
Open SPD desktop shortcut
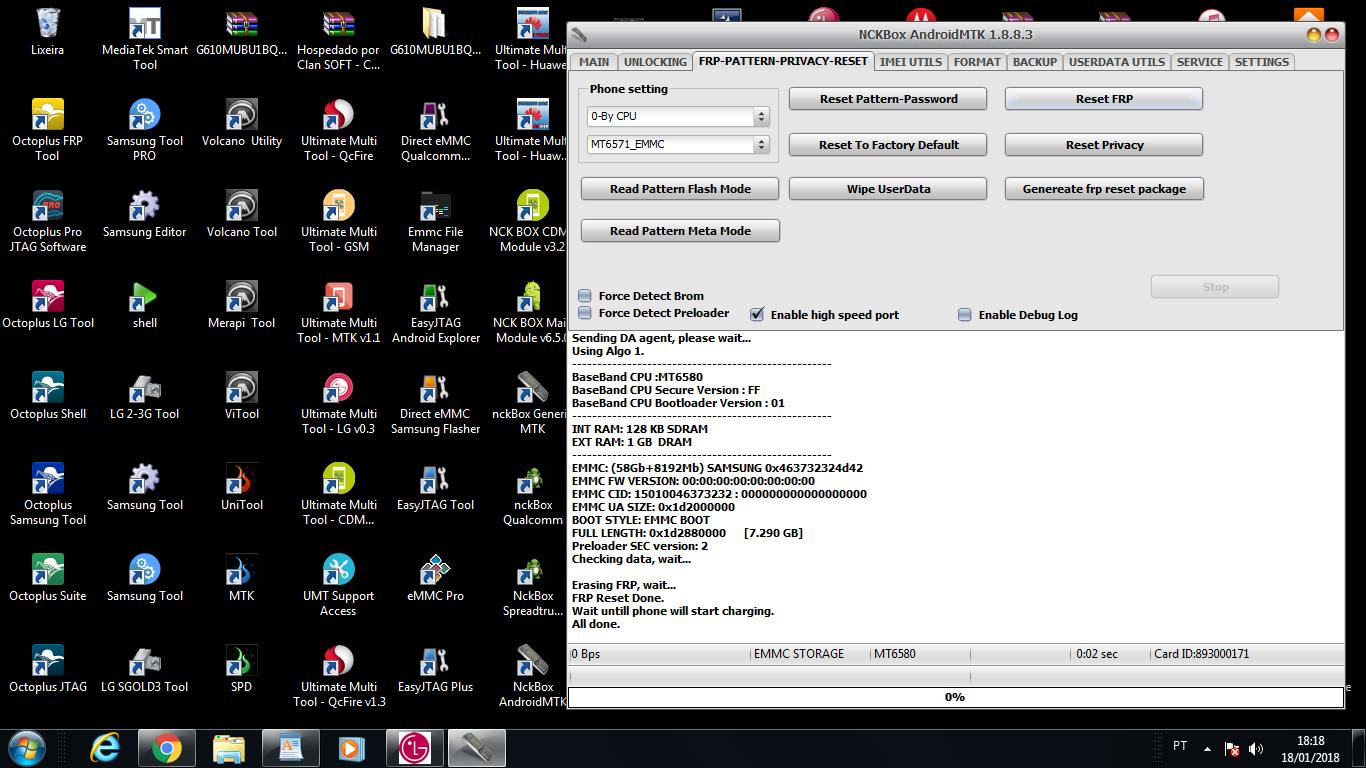pyautogui.click(x=242, y=668)
